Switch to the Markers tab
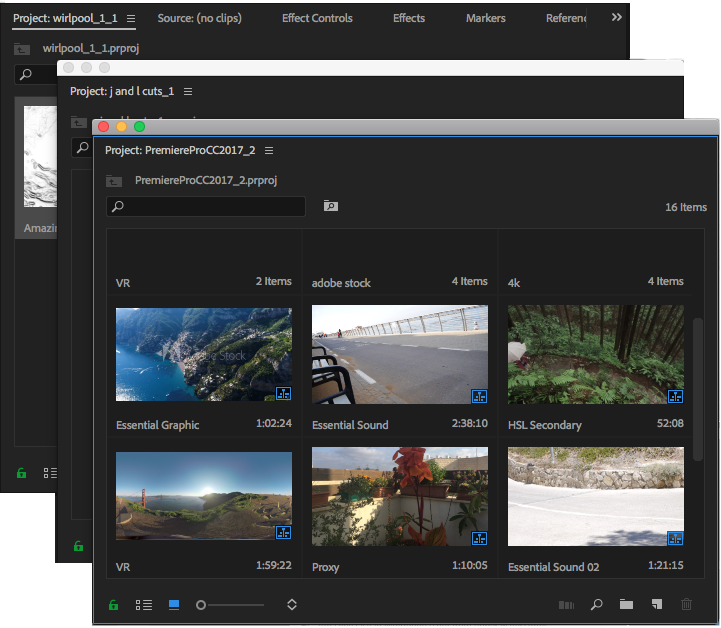The height and width of the screenshot is (628, 721). (486, 18)
